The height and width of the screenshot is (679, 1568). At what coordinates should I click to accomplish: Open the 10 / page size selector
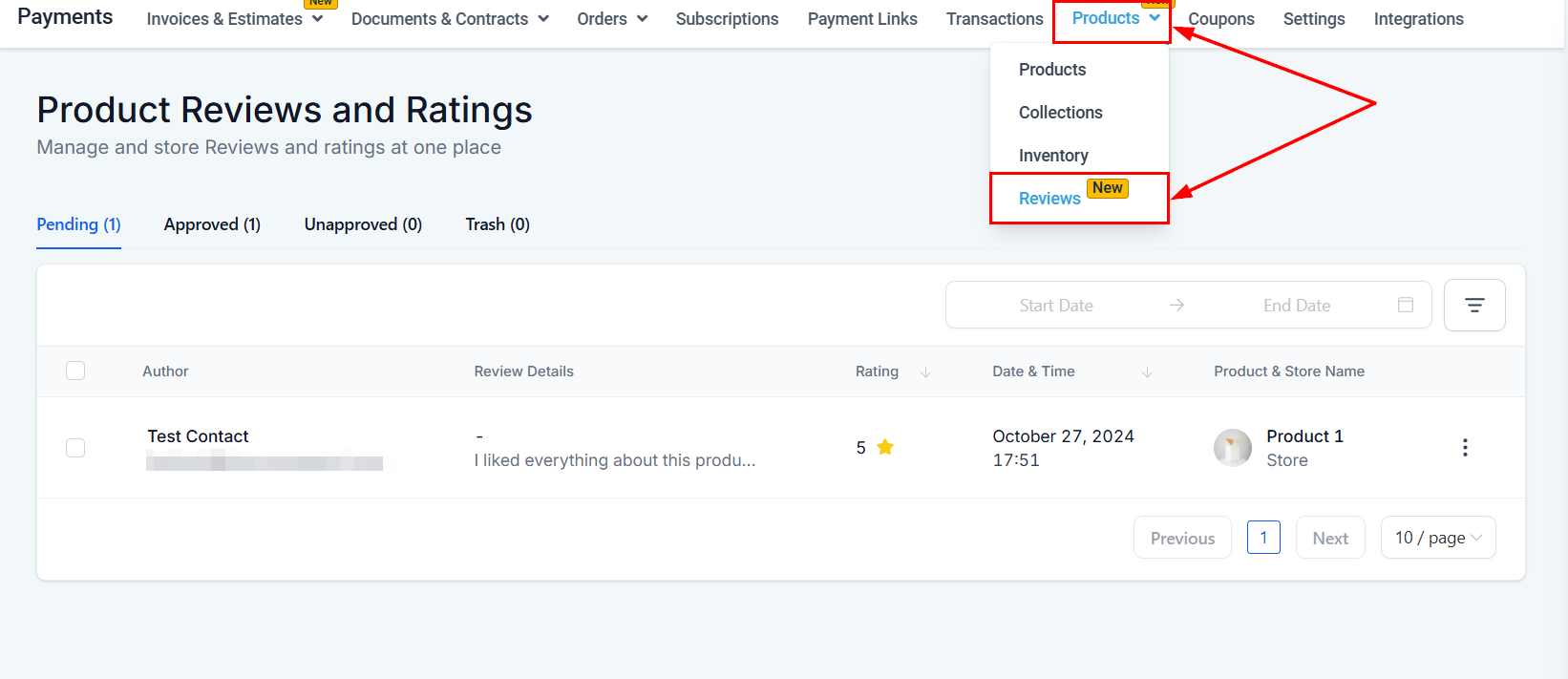coord(1438,538)
